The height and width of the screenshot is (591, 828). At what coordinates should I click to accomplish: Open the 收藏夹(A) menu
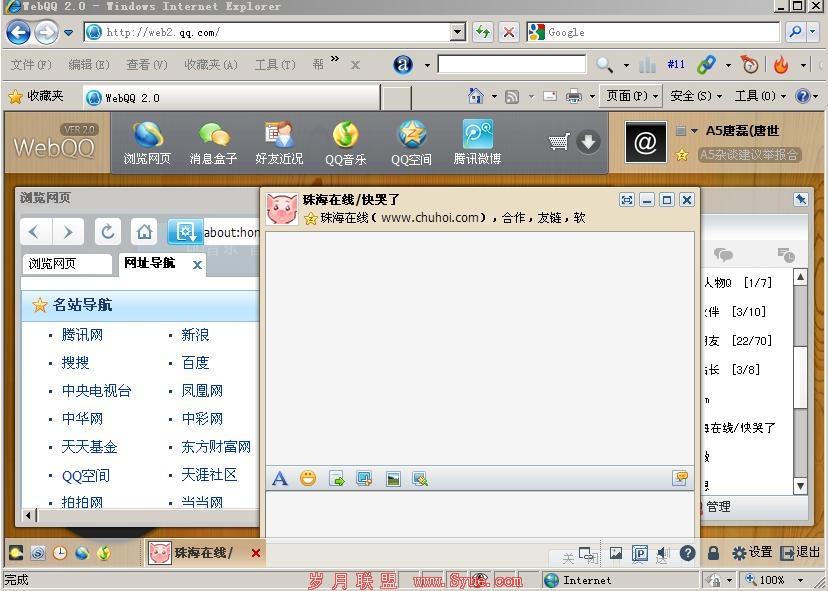click(211, 64)
